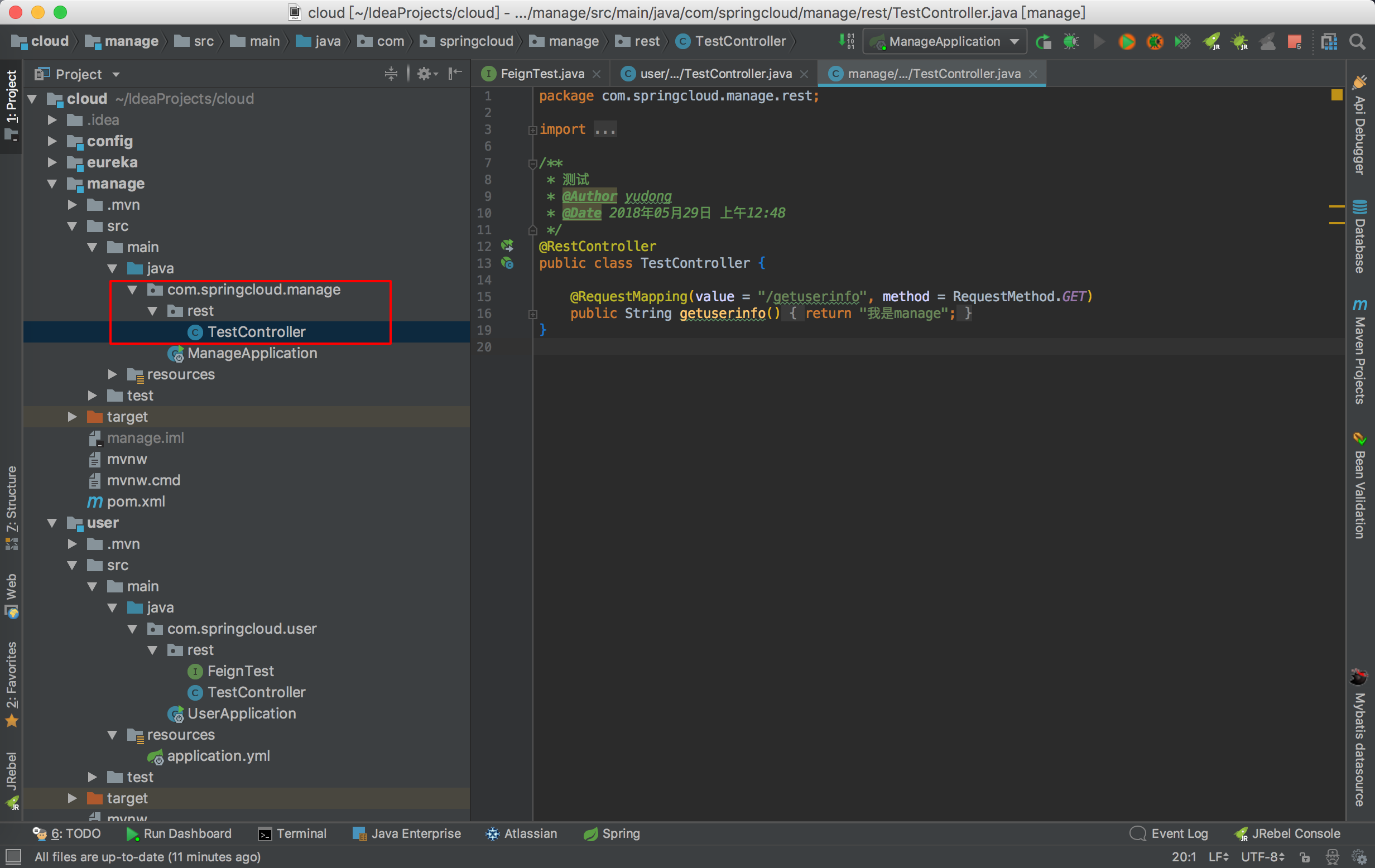This screenshot has height=868, width=1375.
Task: Select pom.xml in the manage module
Action: pos(136,501)
